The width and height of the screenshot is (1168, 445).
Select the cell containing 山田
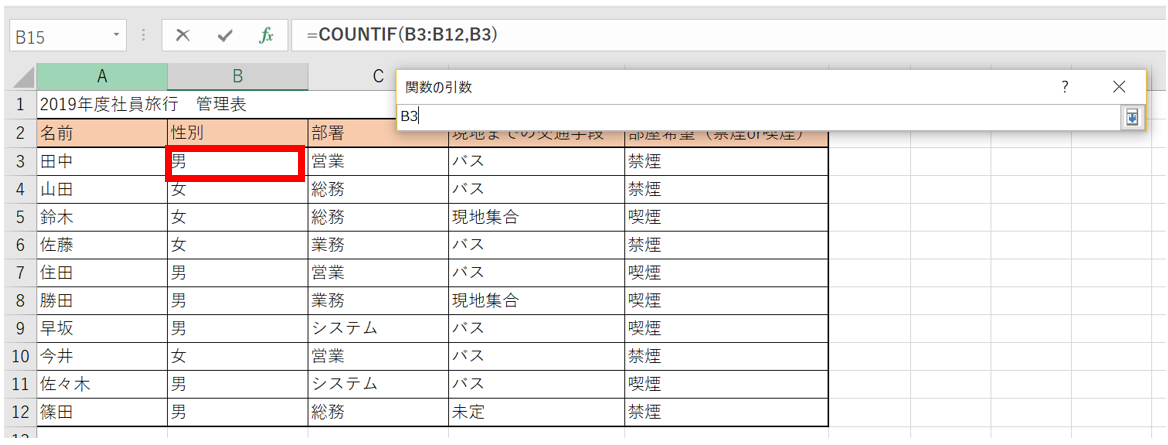[102, 189]
